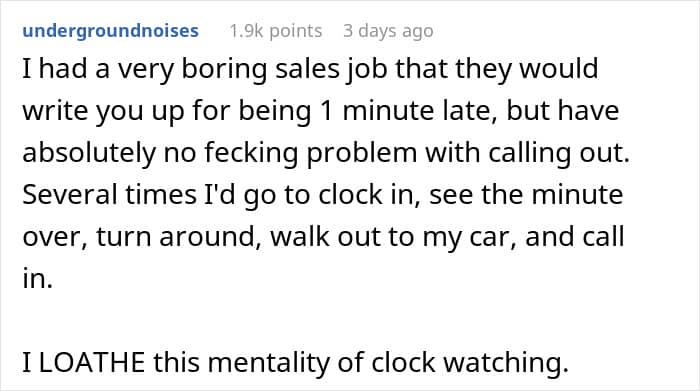This screenshot has height=391, width=700.
Task: Click the 1.9k points score
Action: click(x=275, y=31)
